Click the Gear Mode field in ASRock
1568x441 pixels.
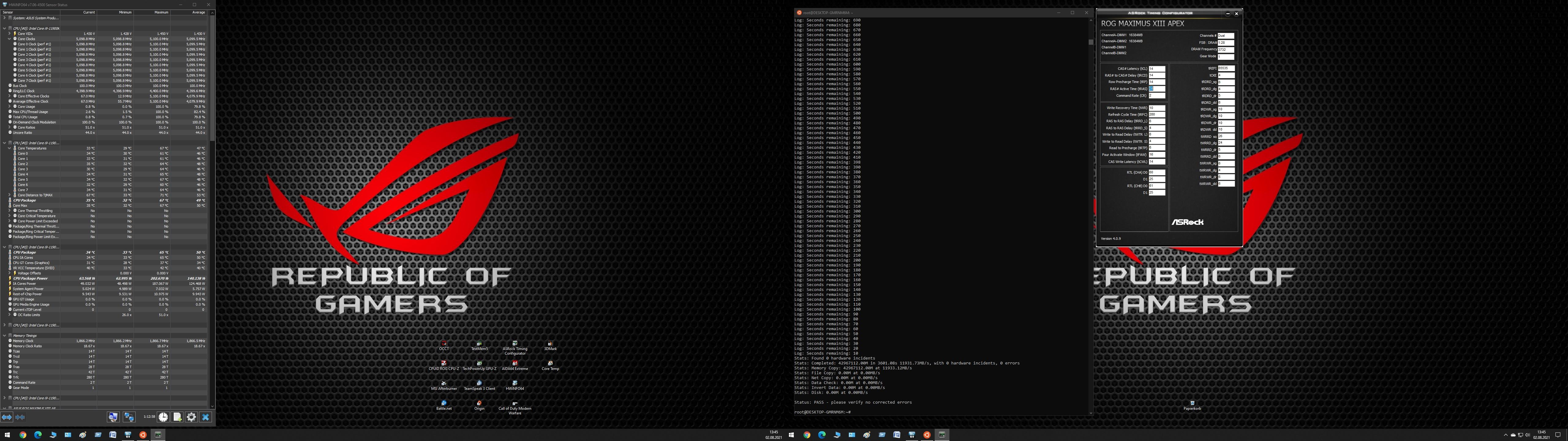pyautogui.click(x=1226, y=56)
